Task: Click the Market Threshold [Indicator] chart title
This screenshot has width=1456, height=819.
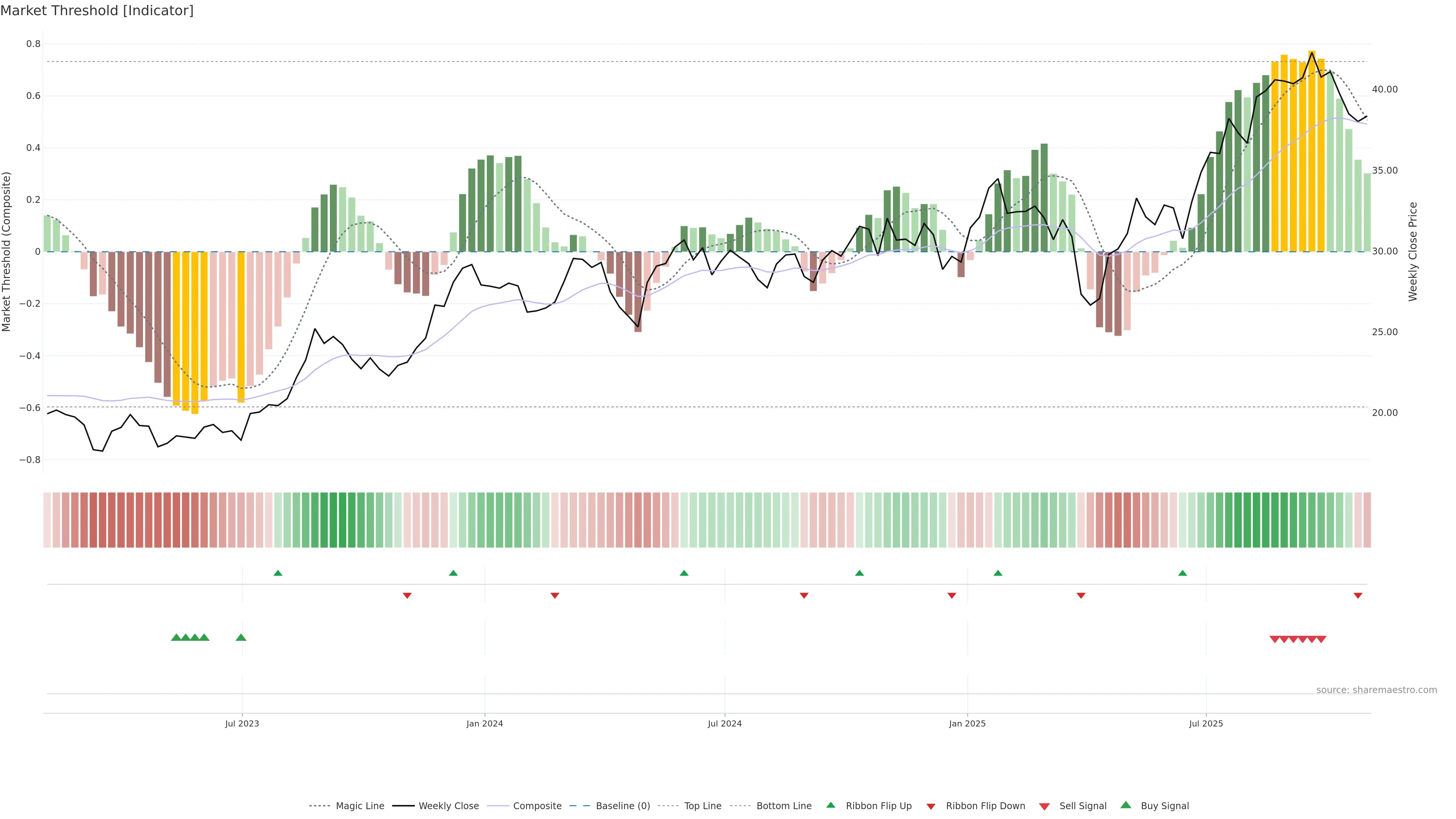Action: (x=97, y=11)
